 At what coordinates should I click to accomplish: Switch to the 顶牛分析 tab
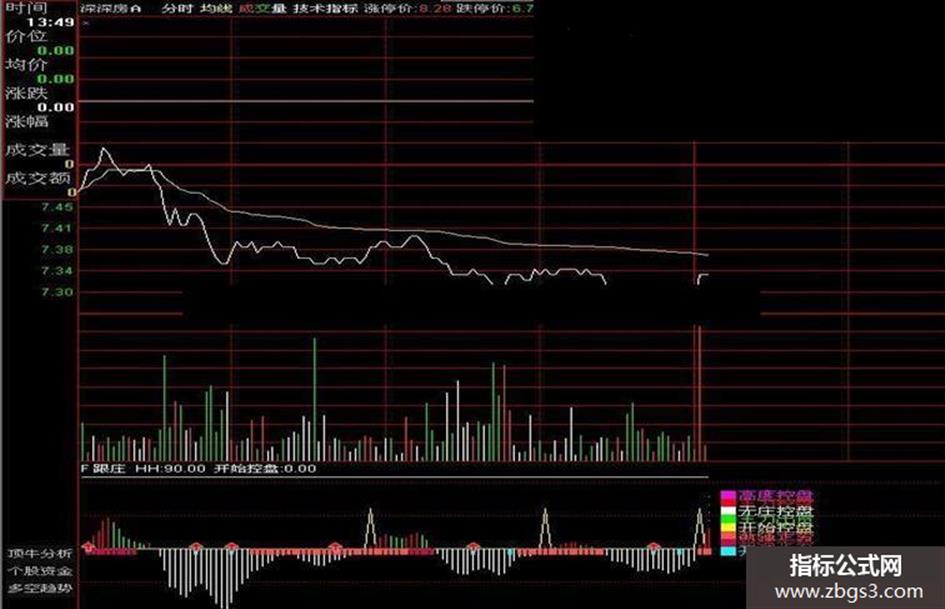(x=40, y=553)
